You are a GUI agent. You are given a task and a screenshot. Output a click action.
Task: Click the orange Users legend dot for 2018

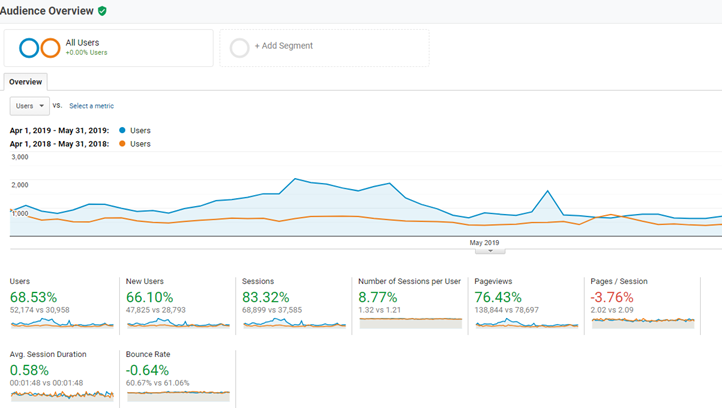click(x=122, y=144)
